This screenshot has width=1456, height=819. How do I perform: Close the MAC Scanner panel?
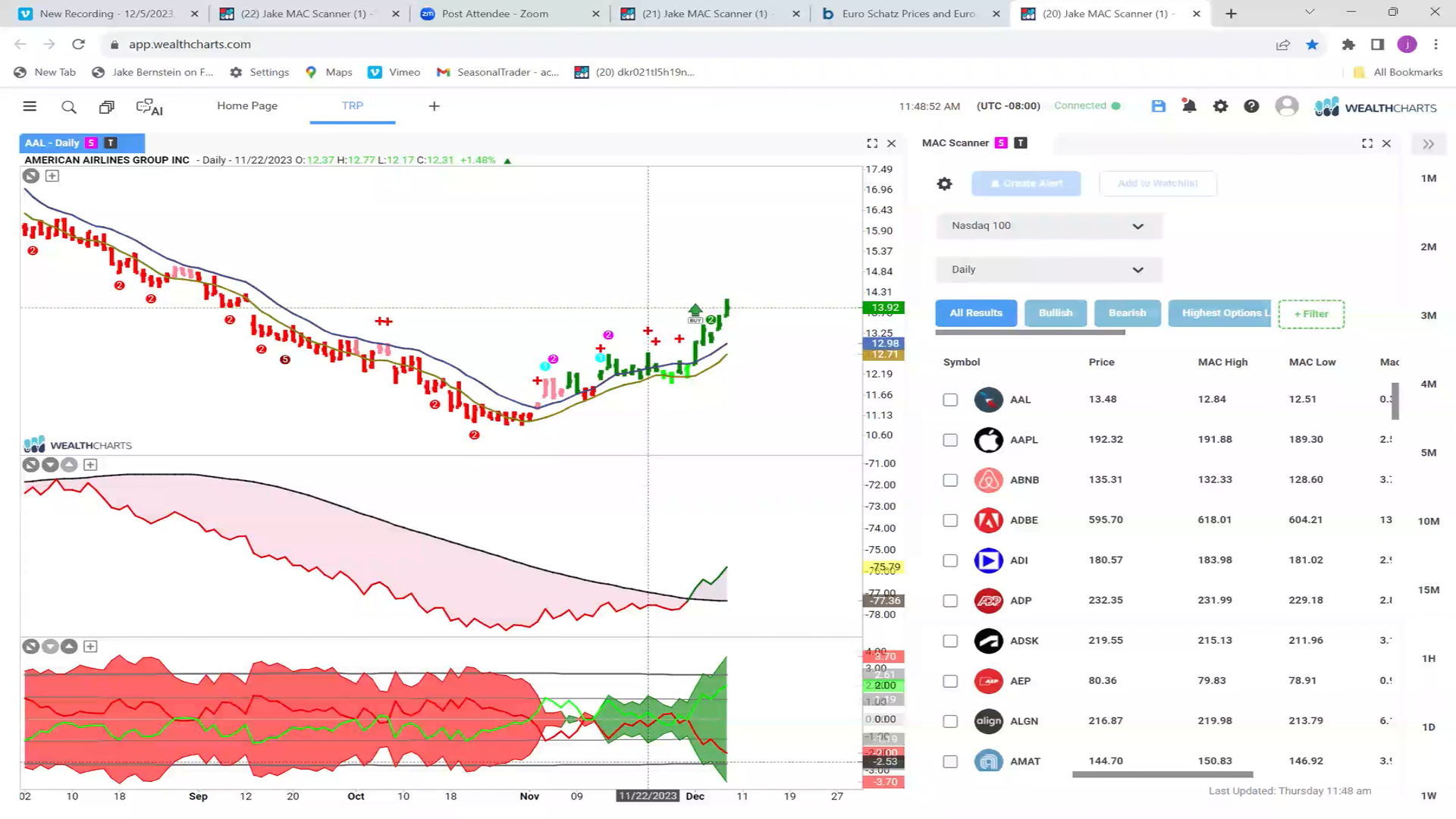[x=1386, y=143]
